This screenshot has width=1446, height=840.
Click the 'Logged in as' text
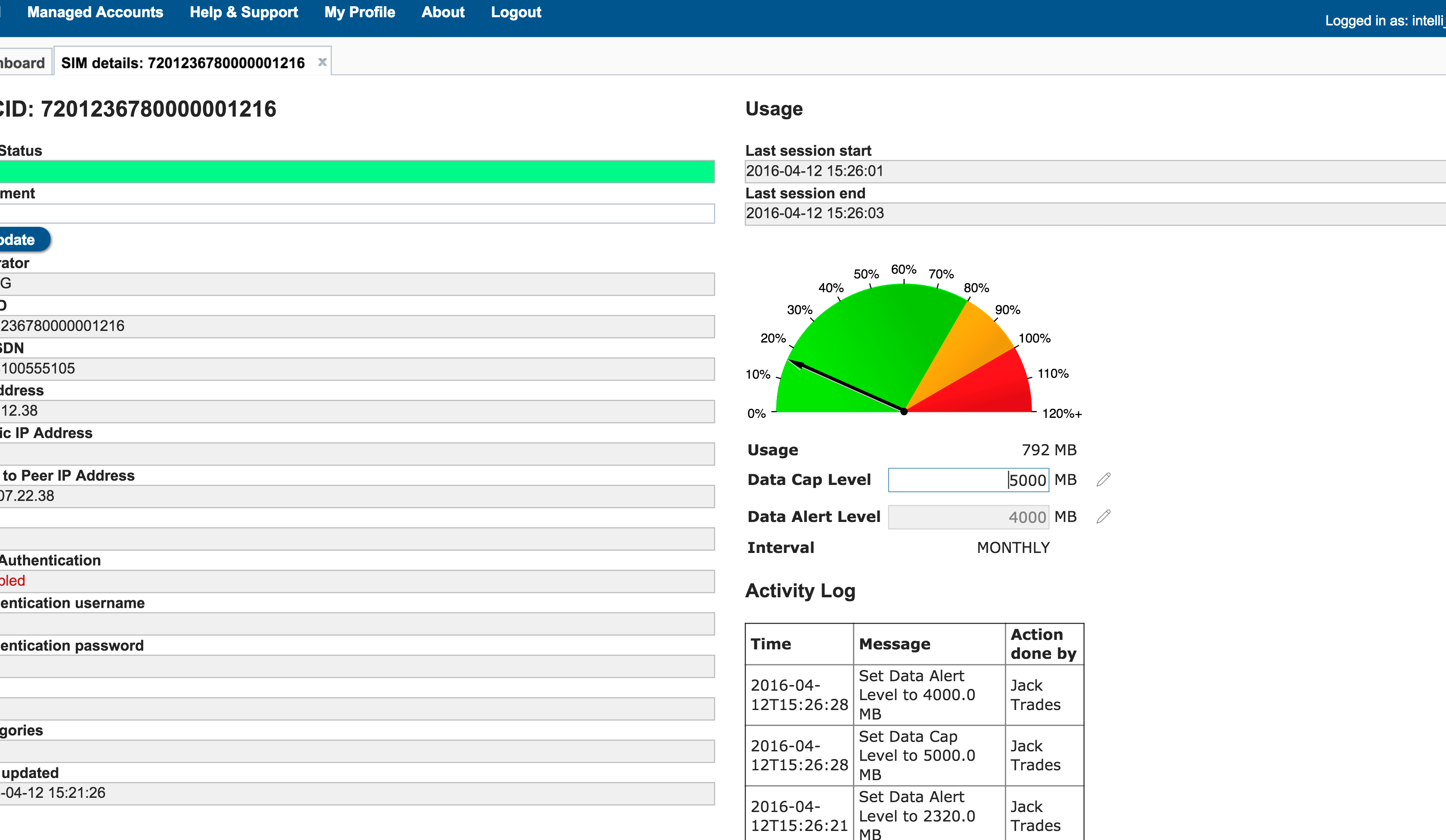[x=1385, y=21]
